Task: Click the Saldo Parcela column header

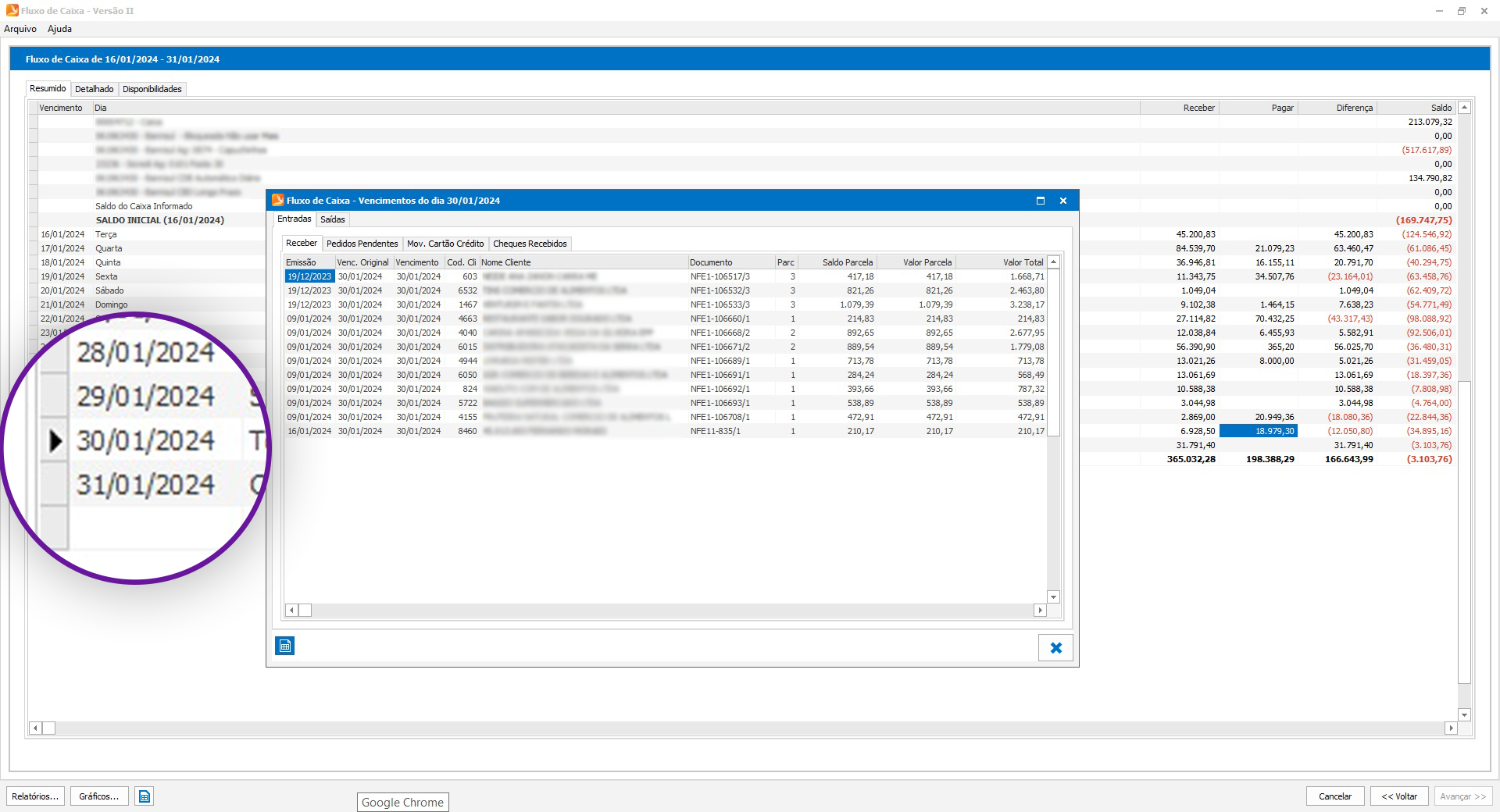Action: tap(837, 262)
